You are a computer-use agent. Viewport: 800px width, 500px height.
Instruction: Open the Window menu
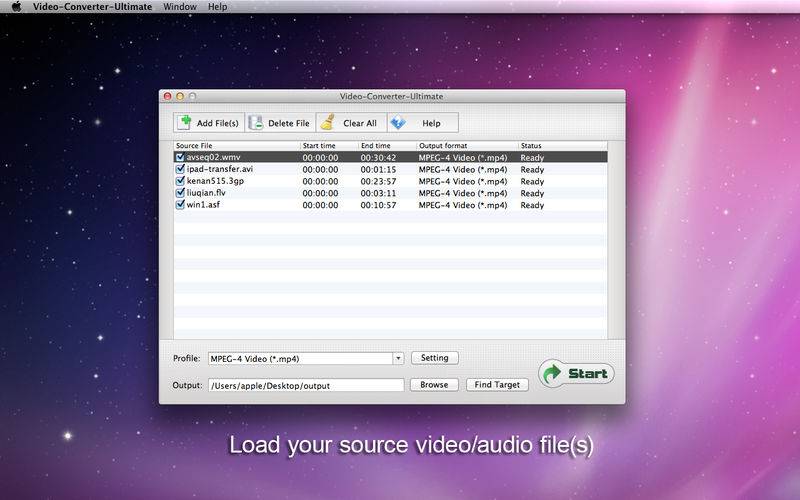point(180,7)
